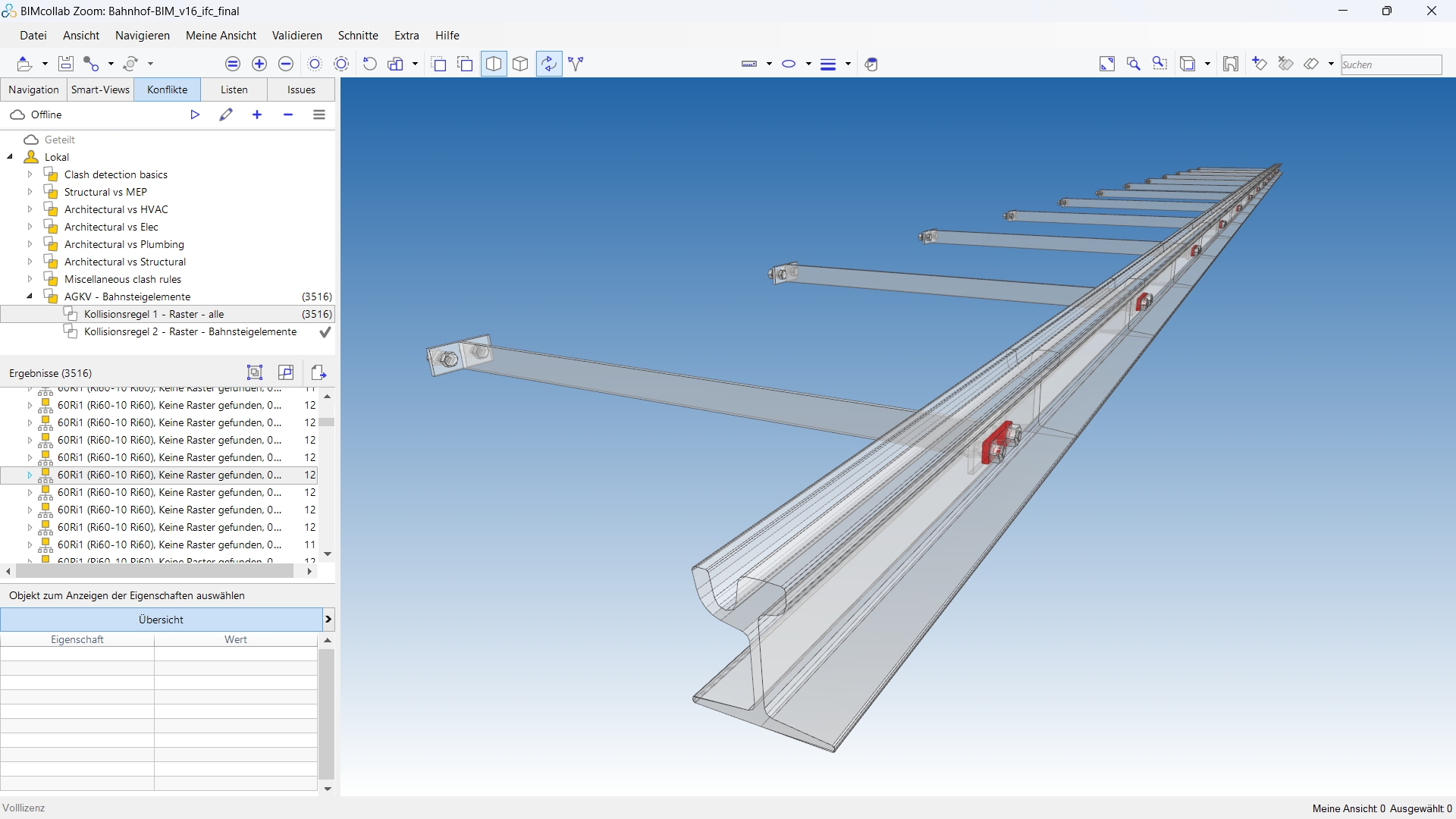Click the save file toolbar icon
This screenshot has height=819, width=1456.
(66, 64)
